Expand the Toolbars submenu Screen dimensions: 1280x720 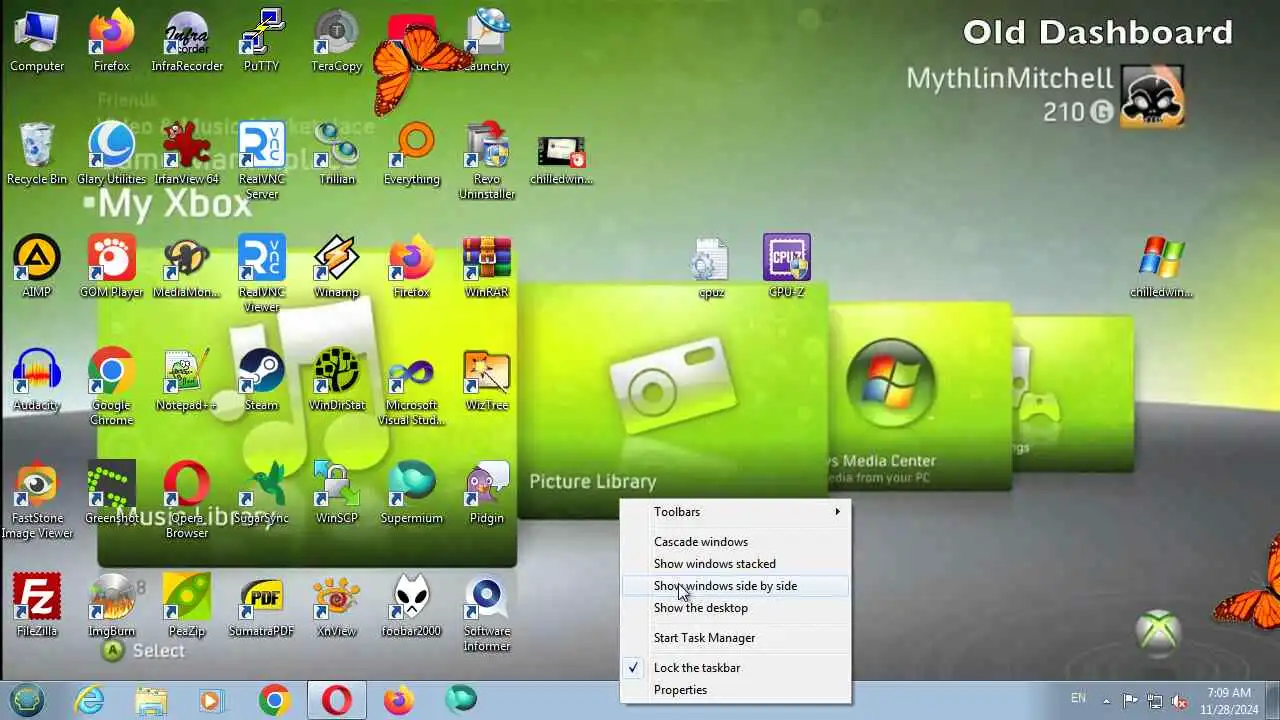[x=736, y=512]
